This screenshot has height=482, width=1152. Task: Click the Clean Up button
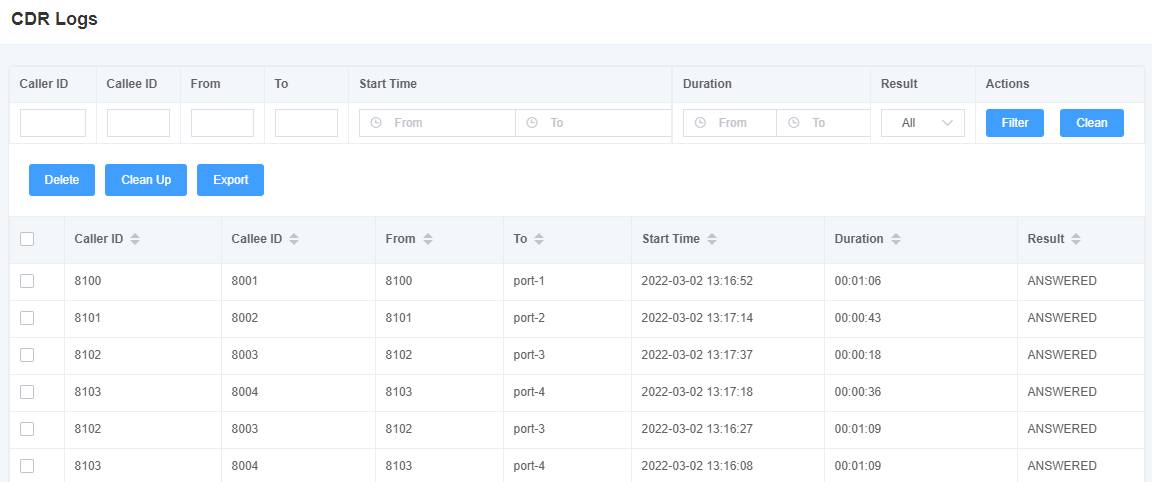[x=146, y=180]
